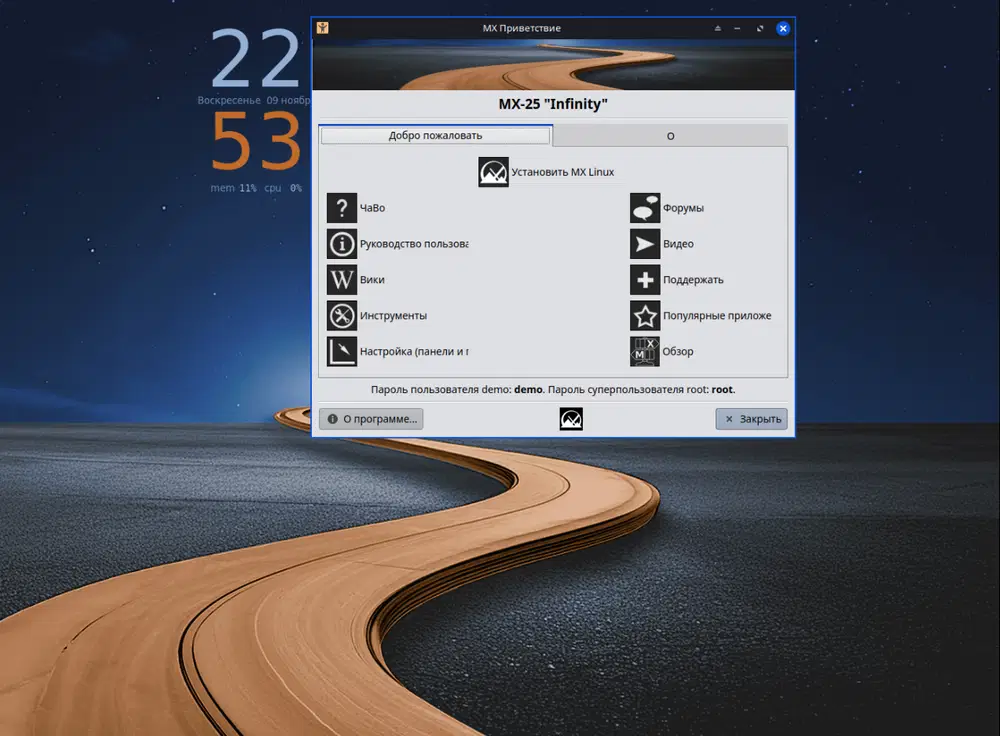This screenshot has width=1000, height=736.
Task: Switch to the Добро пожаловать tab
Action: (436, 135)
